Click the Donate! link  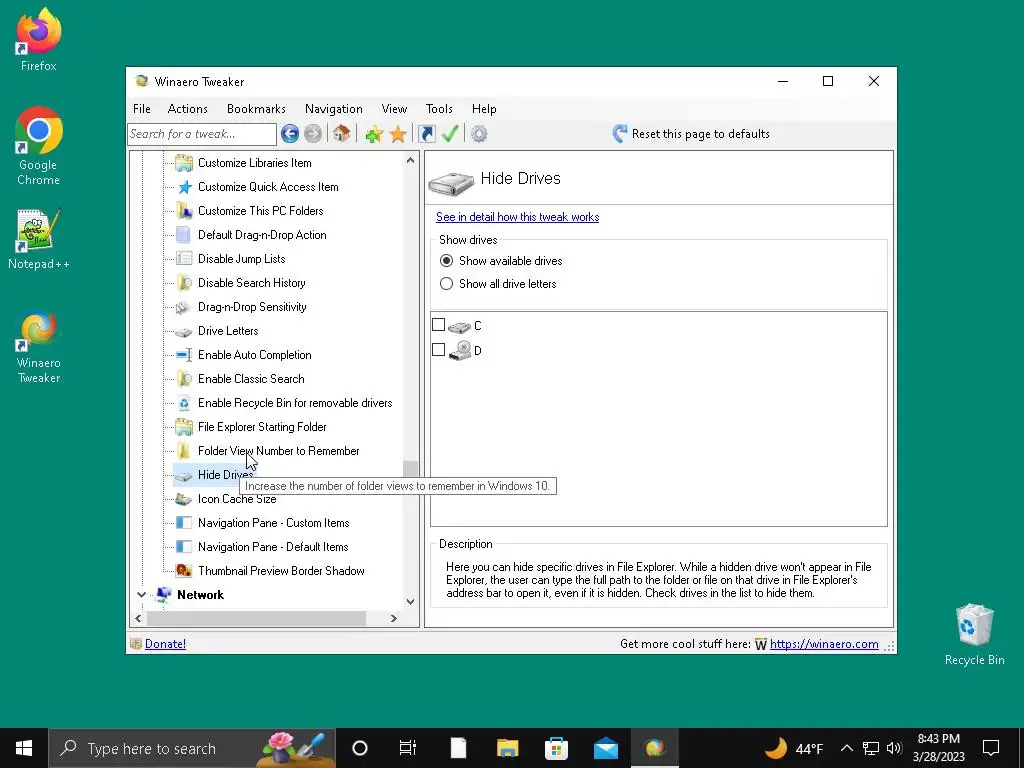click(x=165, y=644)
